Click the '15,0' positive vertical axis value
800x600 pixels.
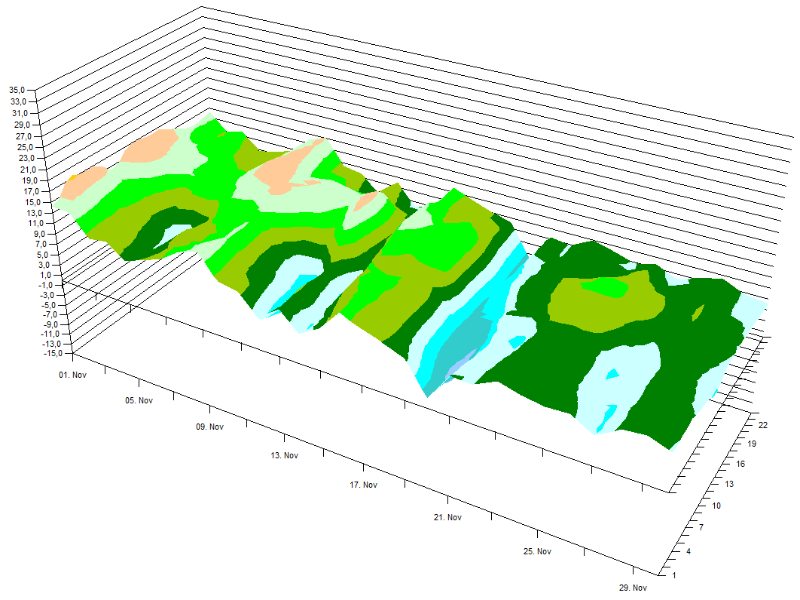(33, 203)
